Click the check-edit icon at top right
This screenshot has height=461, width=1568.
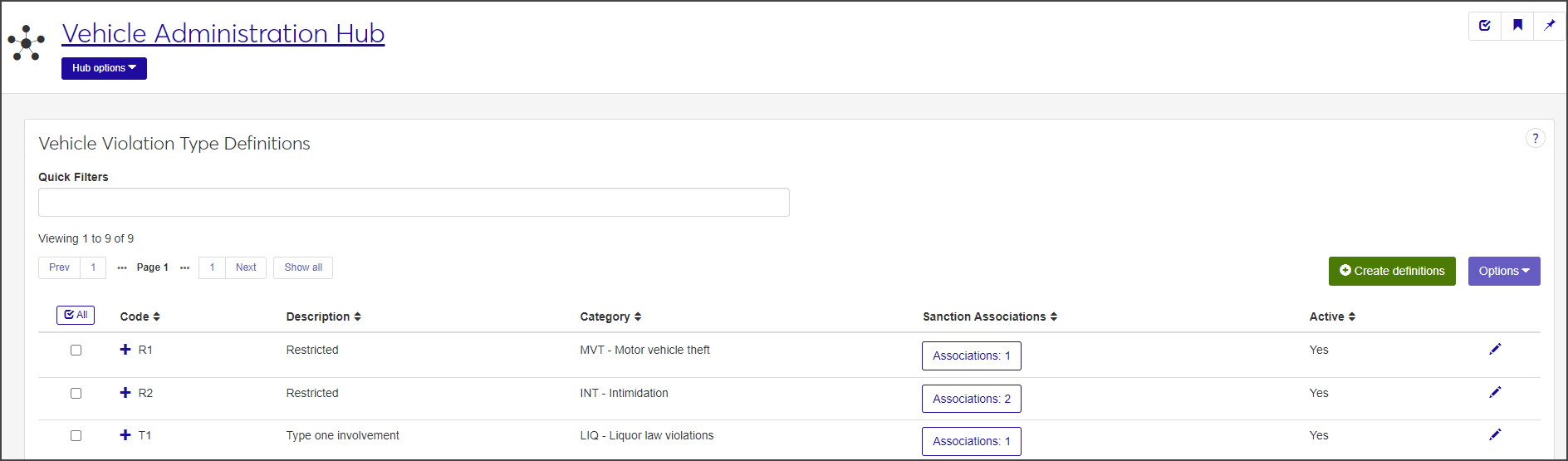click(1485, 26)
